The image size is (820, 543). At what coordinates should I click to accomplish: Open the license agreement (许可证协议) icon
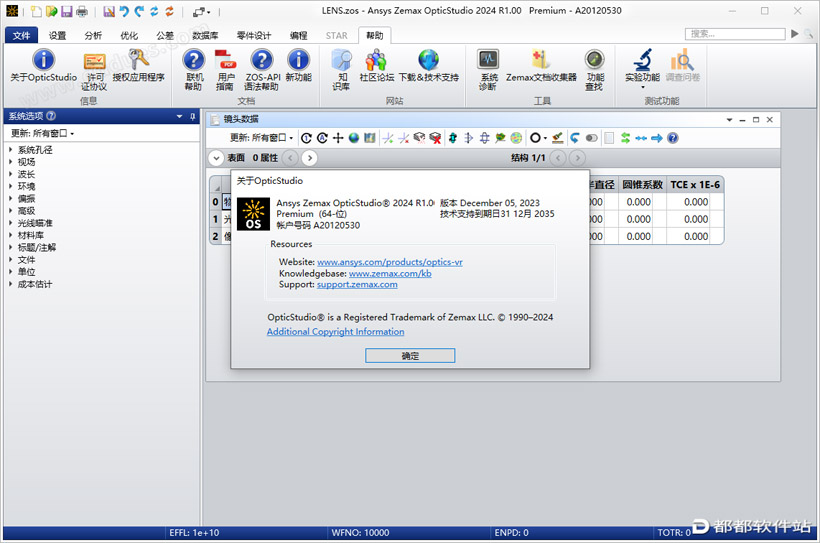point(95,61)
